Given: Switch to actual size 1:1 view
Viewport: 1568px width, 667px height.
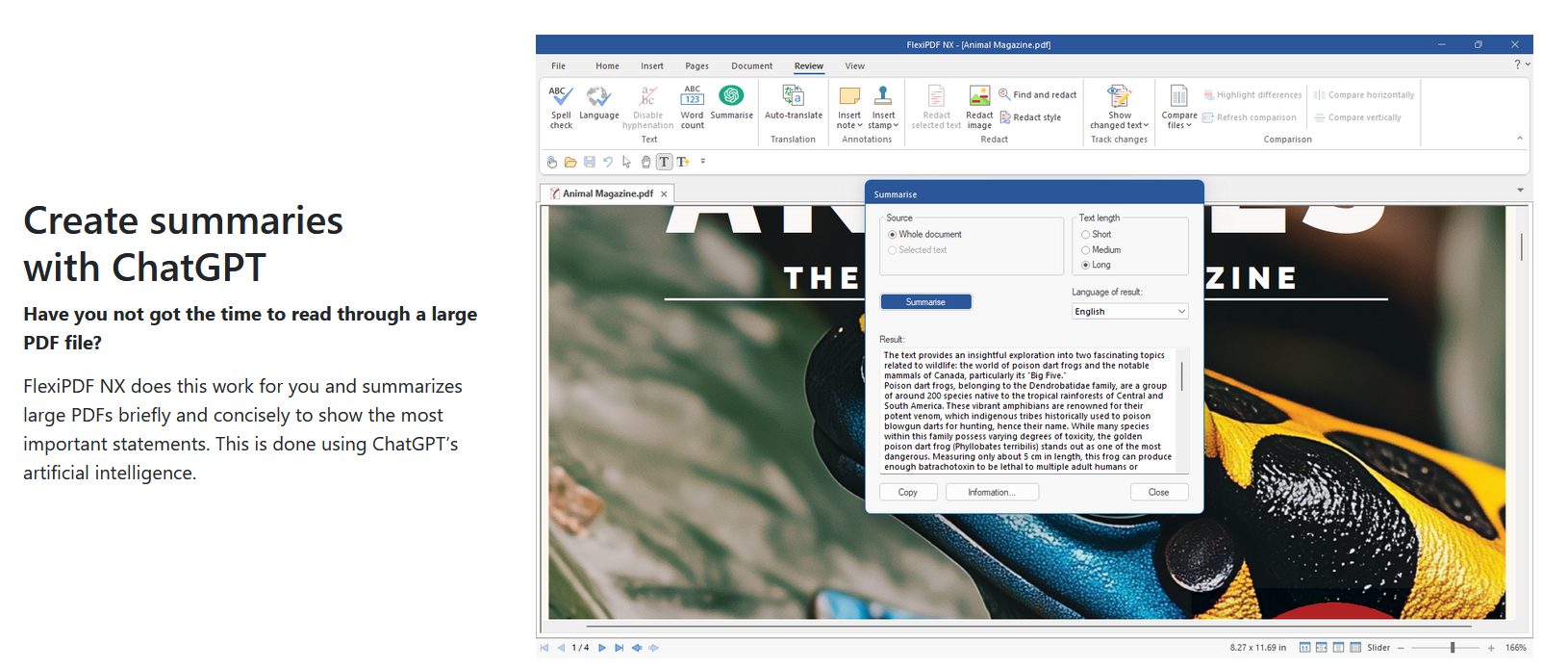Looking at the screenshot, I should click(x=1304, y=648).
